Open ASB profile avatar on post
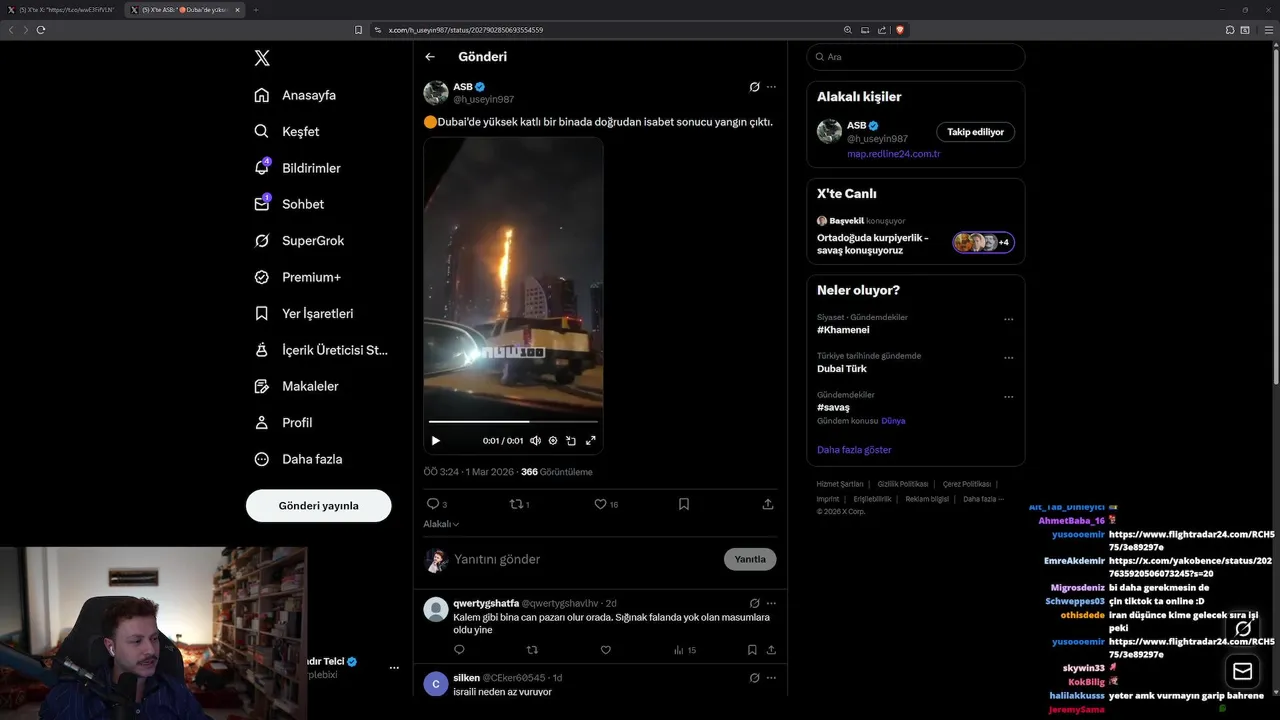Image resolution: width=1280 pixels, height=720 pixels. (436, 93)
